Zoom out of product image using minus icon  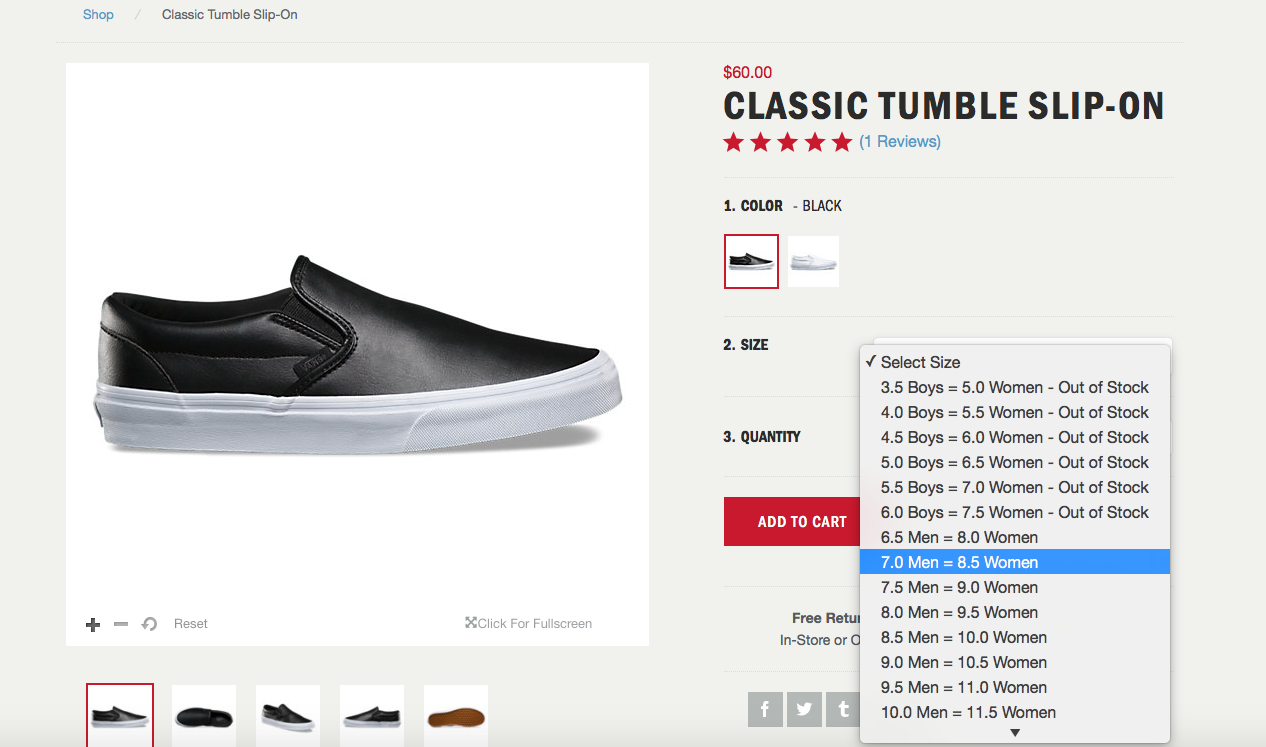click(x=120, y=623)
